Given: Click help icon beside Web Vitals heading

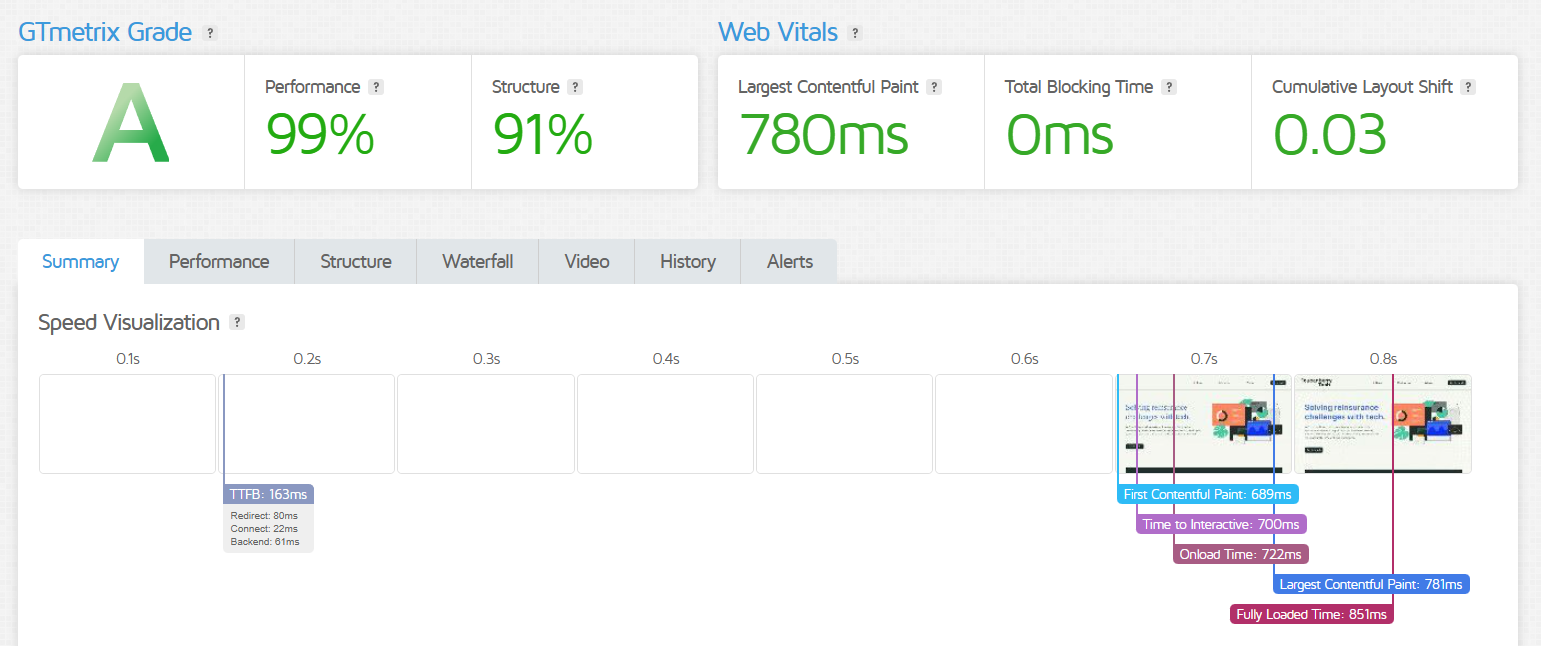Looking at the screenshot, I should point(855,33).
